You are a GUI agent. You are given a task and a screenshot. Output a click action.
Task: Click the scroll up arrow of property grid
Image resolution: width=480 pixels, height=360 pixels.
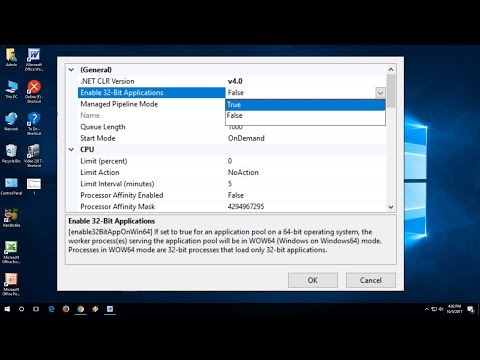point(391,69)
